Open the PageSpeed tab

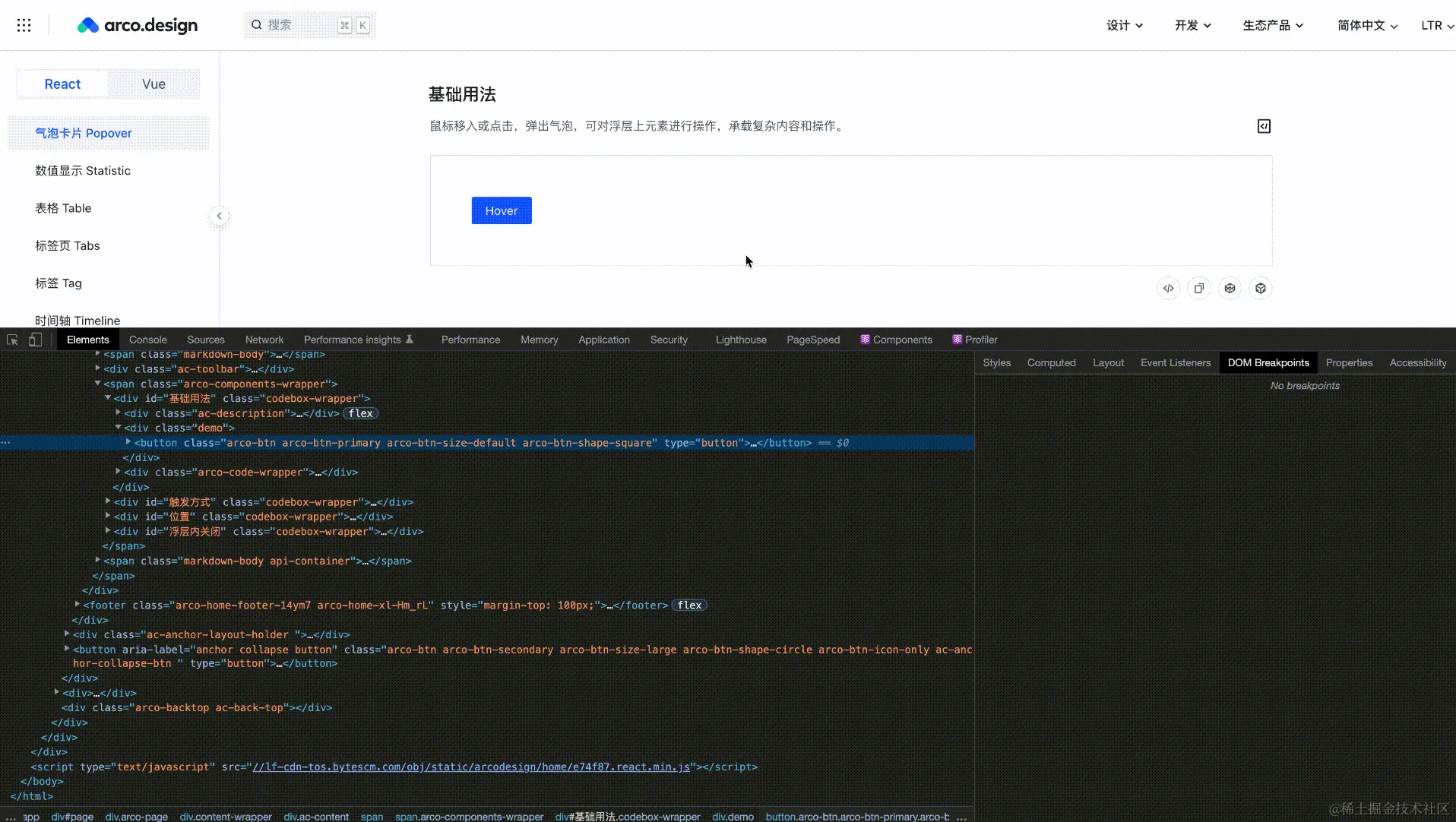pos(813,340)
